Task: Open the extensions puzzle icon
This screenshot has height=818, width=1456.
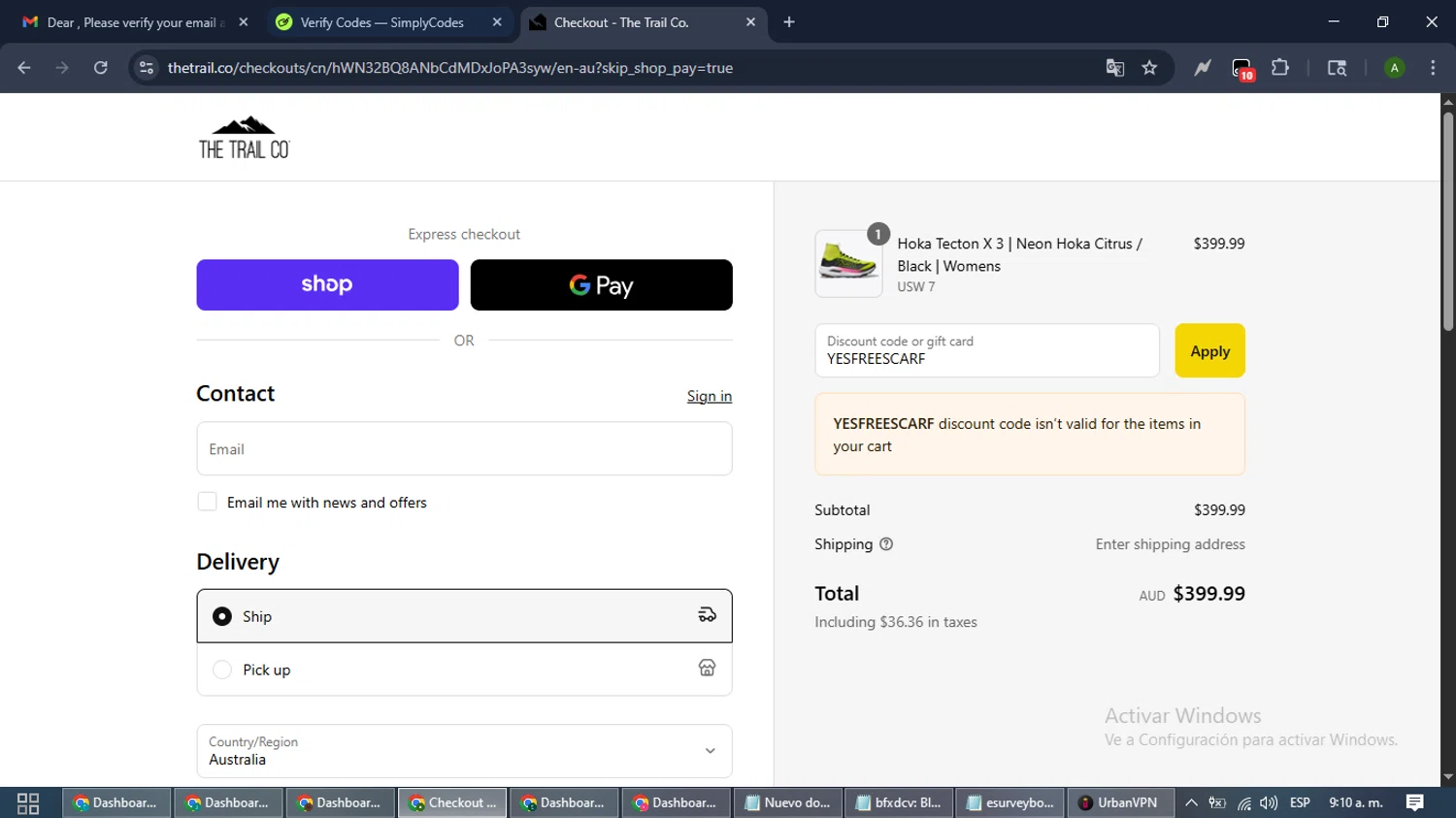Action: (1280, 68)
